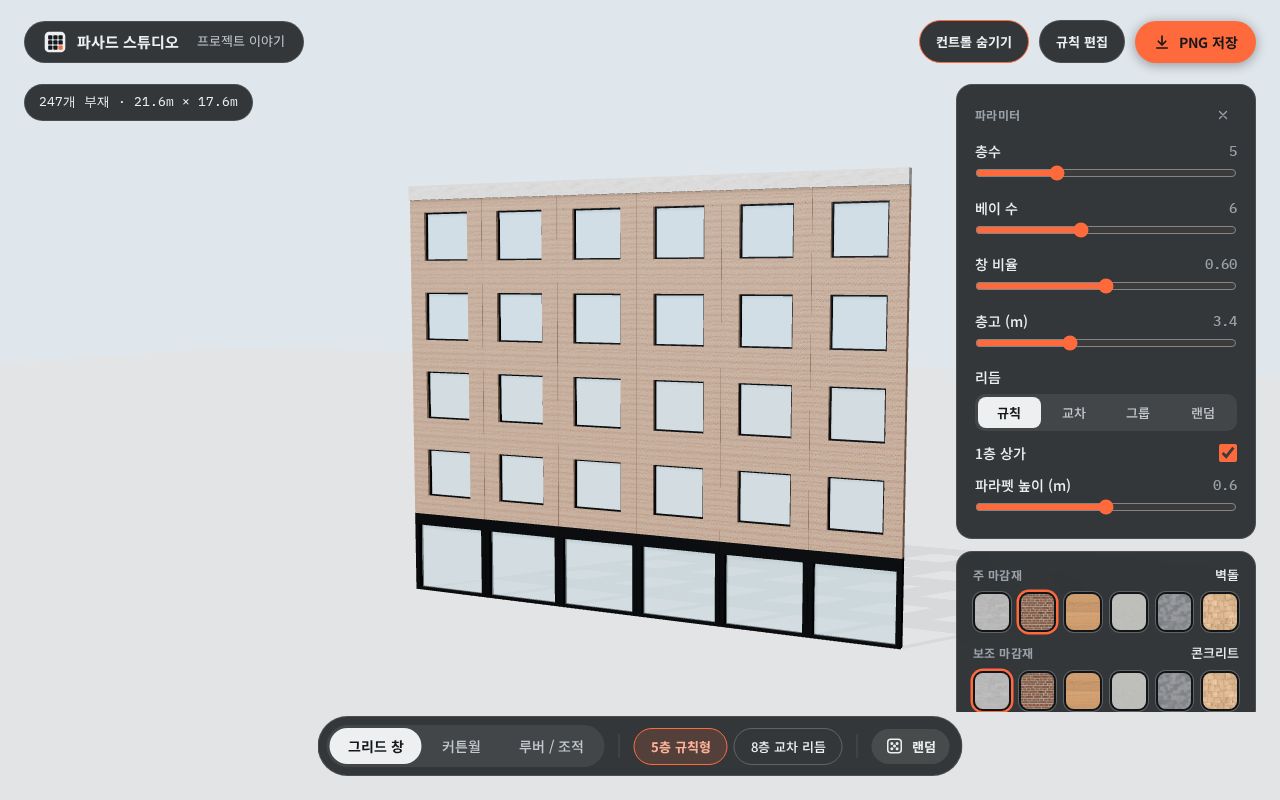
Task: Click the 3.4 value beside 층고 (m)
Action: (x=1225, y=321)
